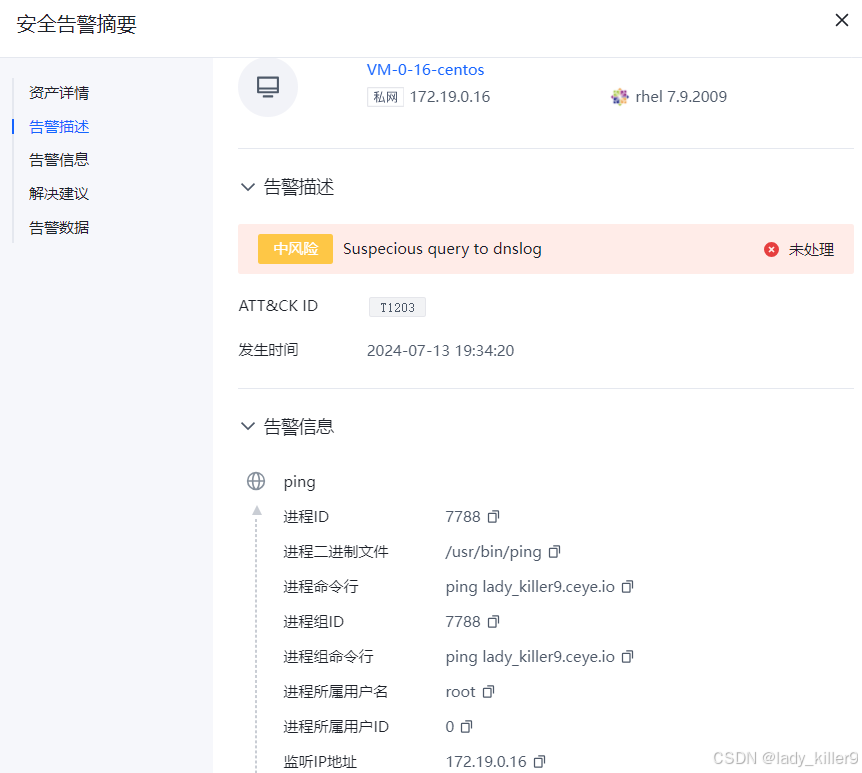This screenshot has width=862, height=773.
Task: Click the server asset icon above VM-0-16-centos
Action: [x=267, y=87]
